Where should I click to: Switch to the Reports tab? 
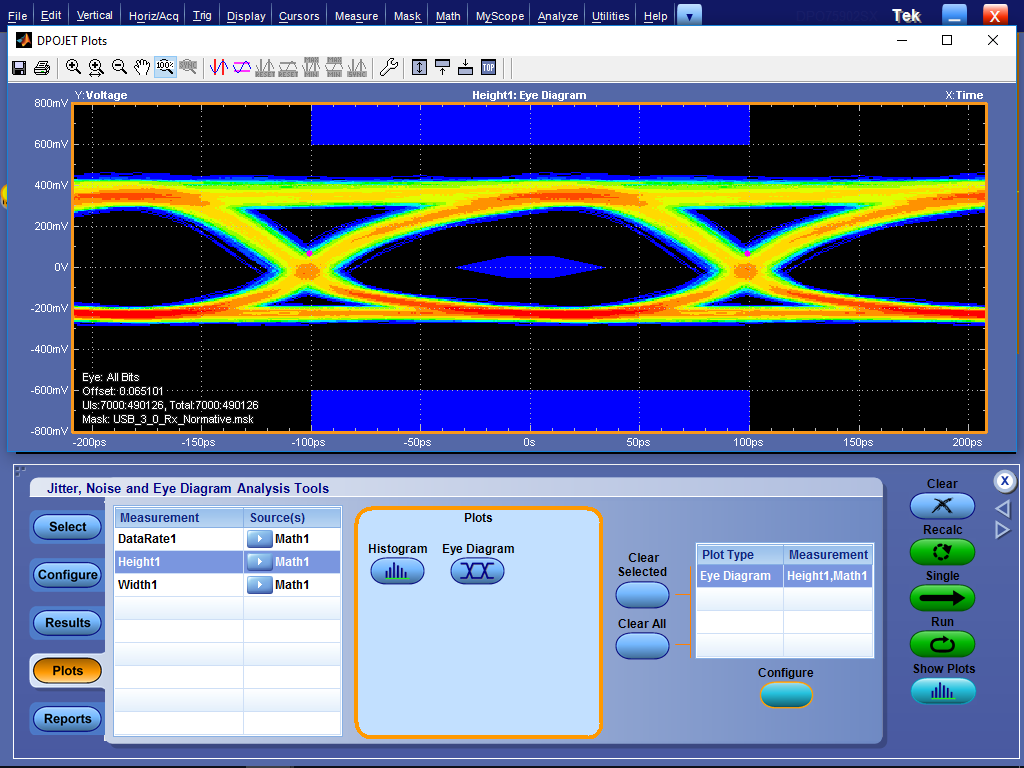[67, 718]
